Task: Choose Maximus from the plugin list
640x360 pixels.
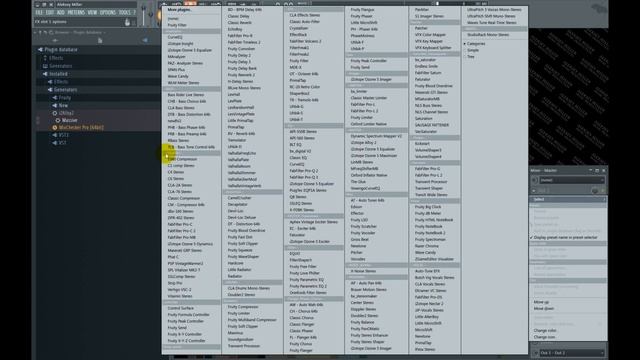Action: pos(236,333)
